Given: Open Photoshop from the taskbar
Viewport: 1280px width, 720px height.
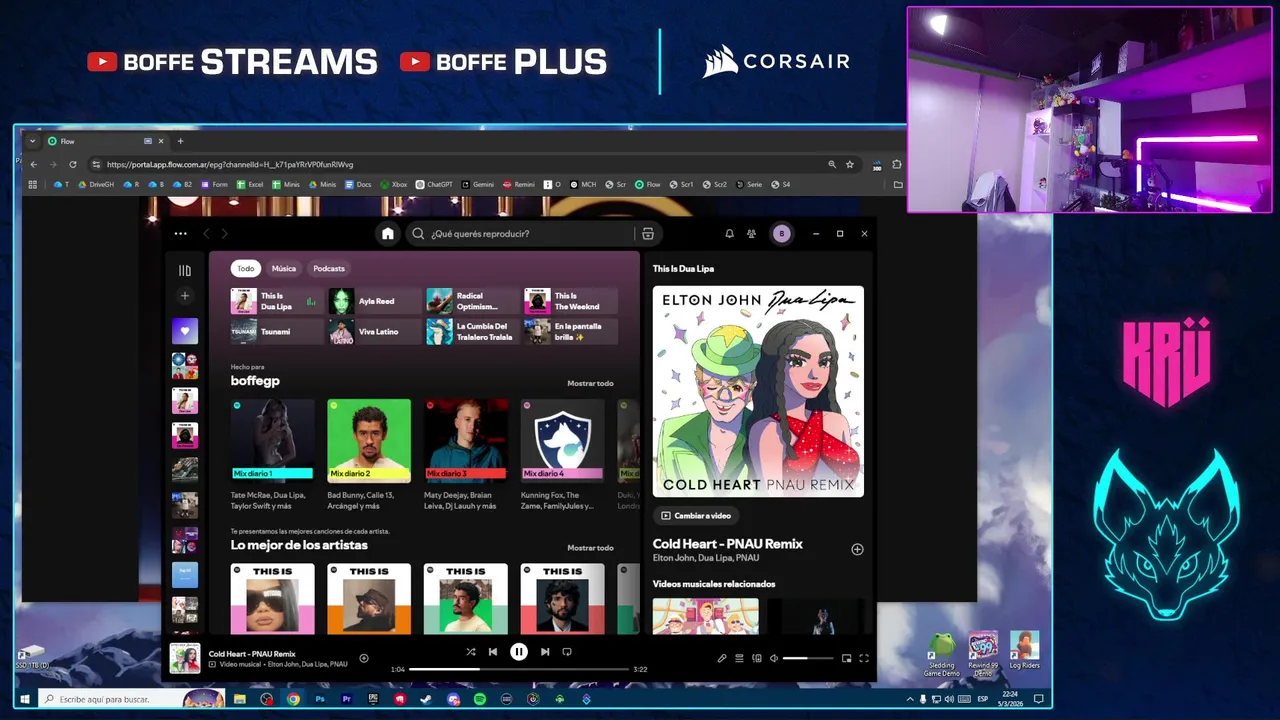Looking at the screenshot, I should point(320,699).
